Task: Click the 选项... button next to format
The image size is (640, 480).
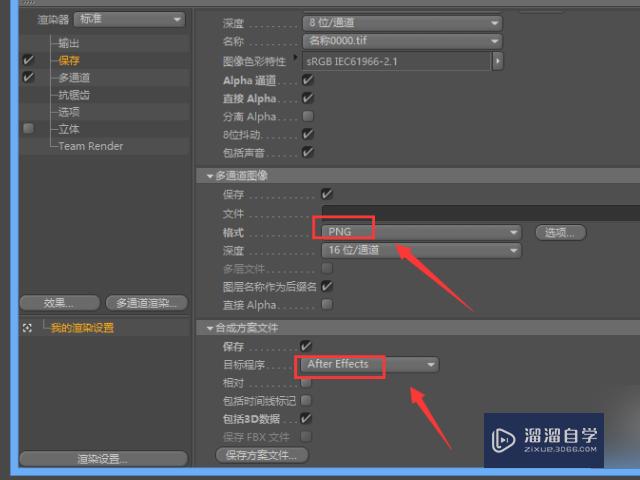Action: (560, 233)
